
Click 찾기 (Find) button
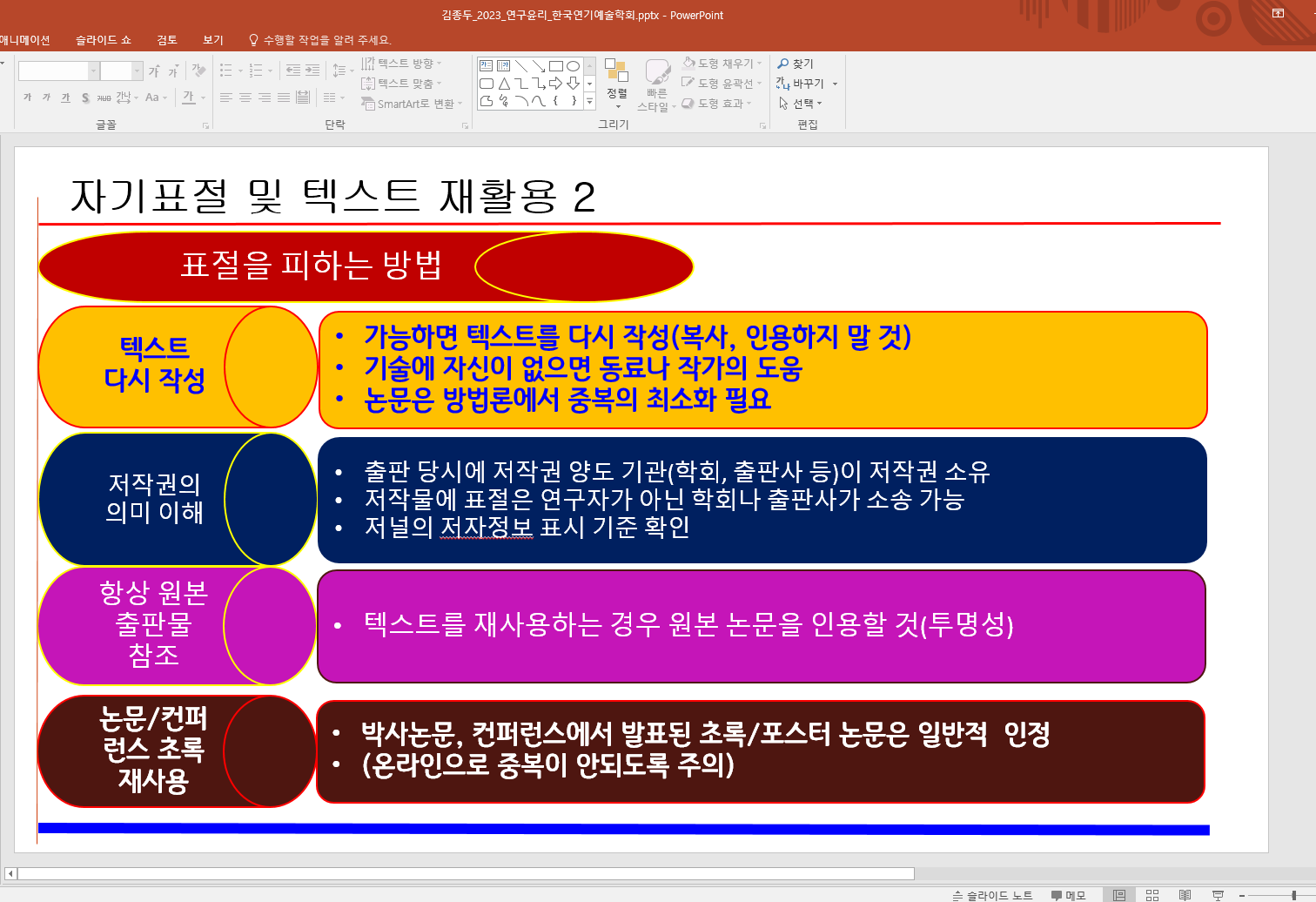coord(796,64)
